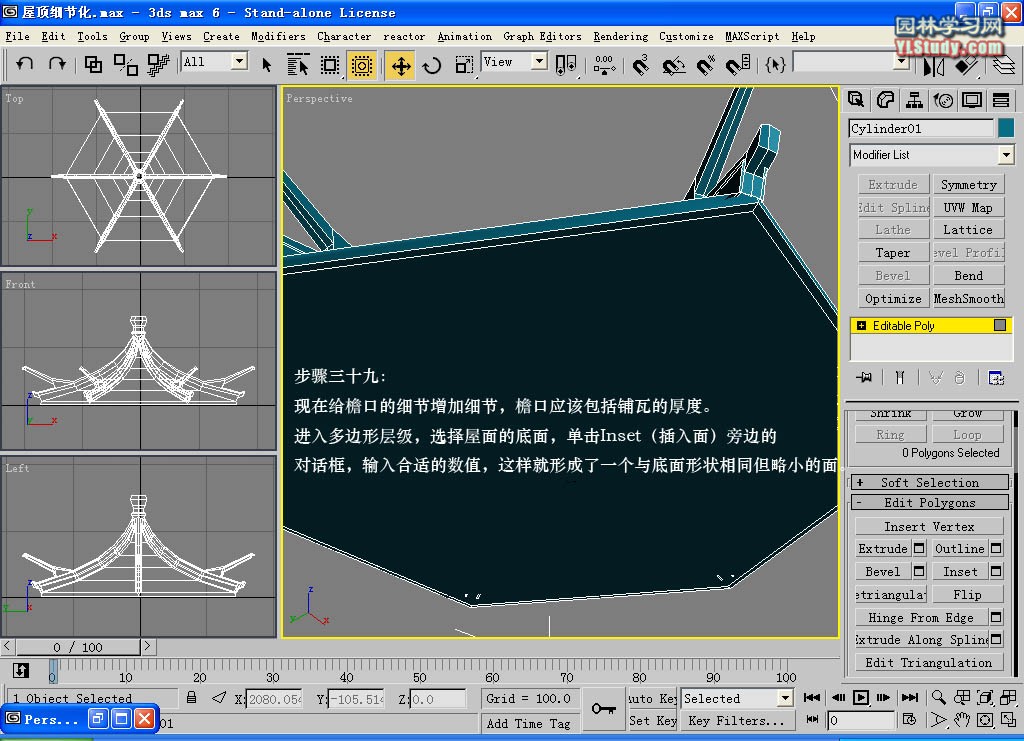The height and width of the screenshot is (741, 1024).
Task: Open the Hierarchy panel icon
Action: [x=914, y=100]
